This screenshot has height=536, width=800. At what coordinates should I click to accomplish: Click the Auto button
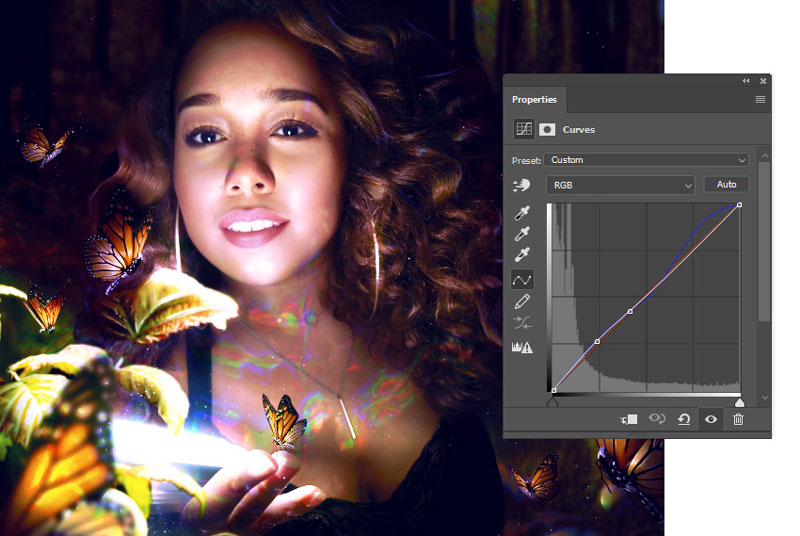[726, 184]
